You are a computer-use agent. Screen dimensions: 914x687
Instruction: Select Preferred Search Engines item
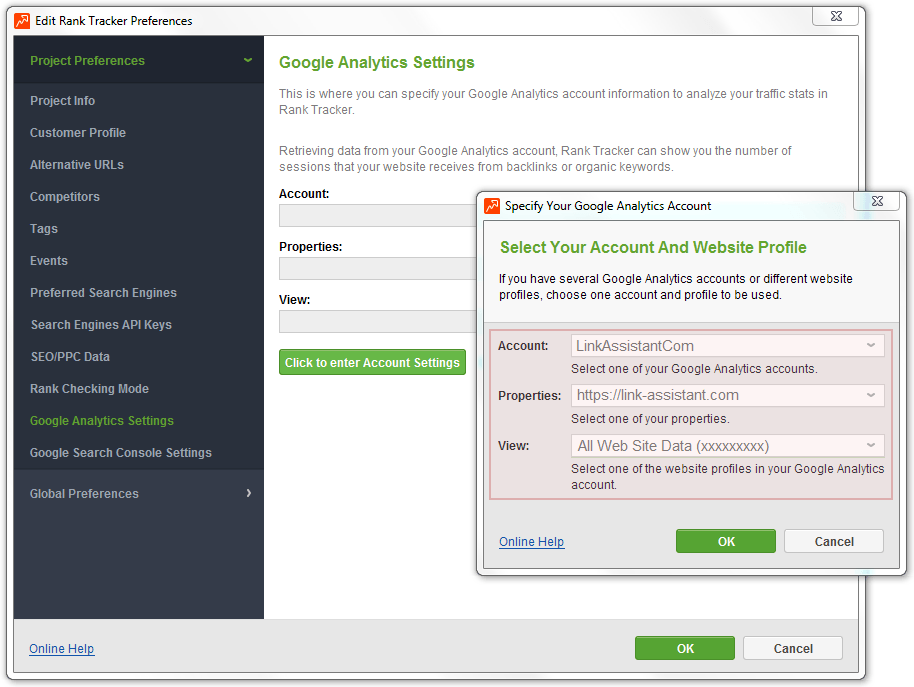click(x=103, y=293)
